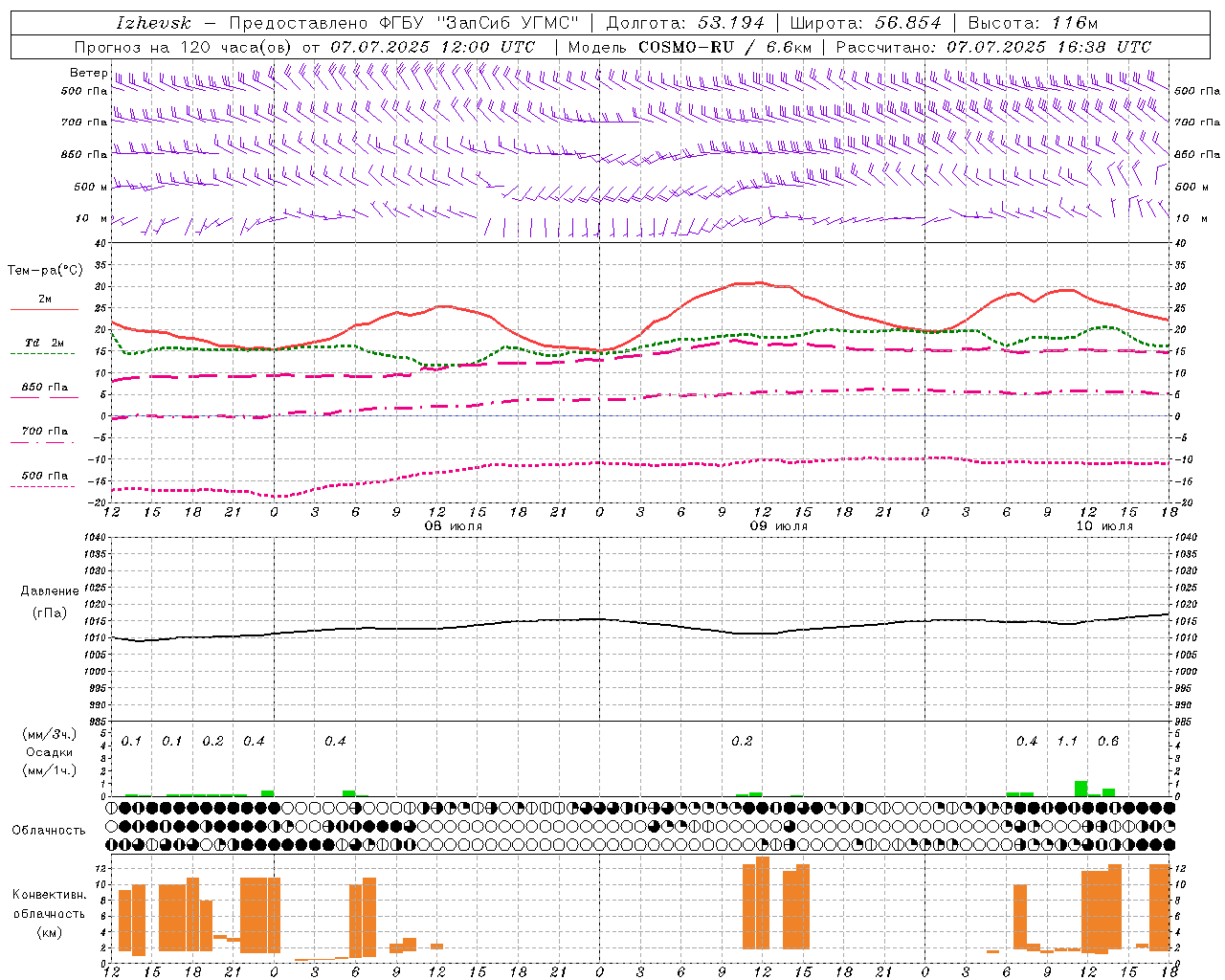Click the "(мм/3ч.)" precipitation unit label

pos(49,734)
